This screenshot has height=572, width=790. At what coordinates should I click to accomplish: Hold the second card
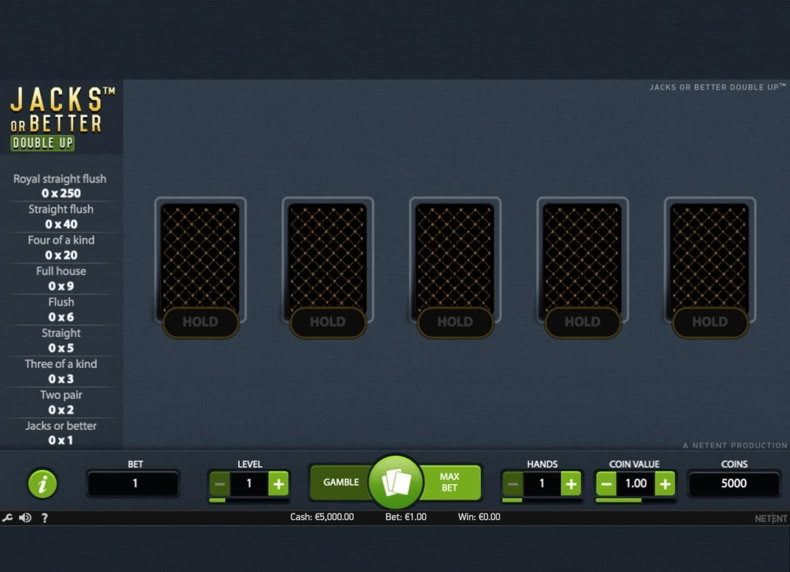pyautogui.click(x=328, y=322)
